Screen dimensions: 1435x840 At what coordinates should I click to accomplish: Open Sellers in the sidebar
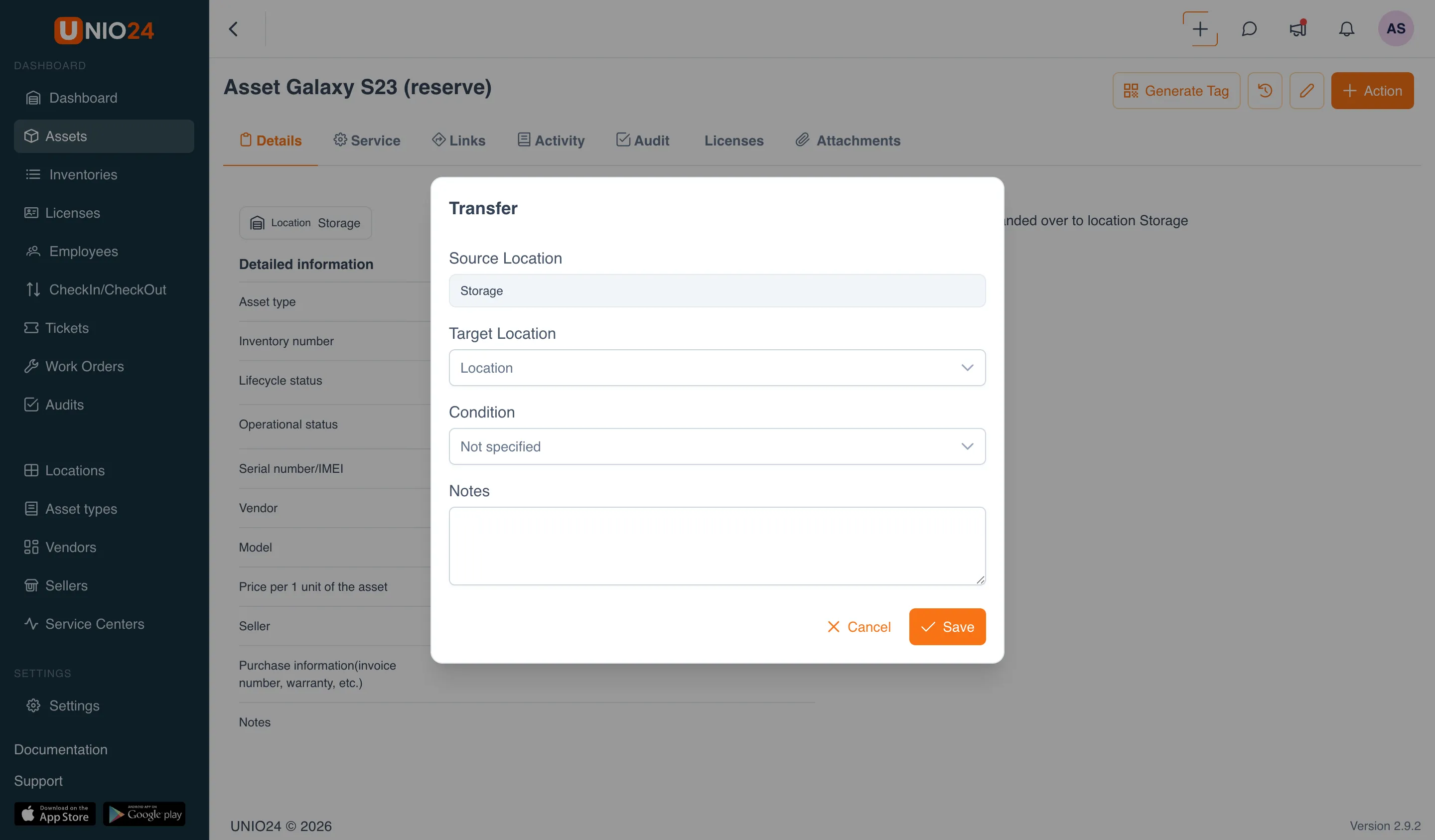coord(104,585)
